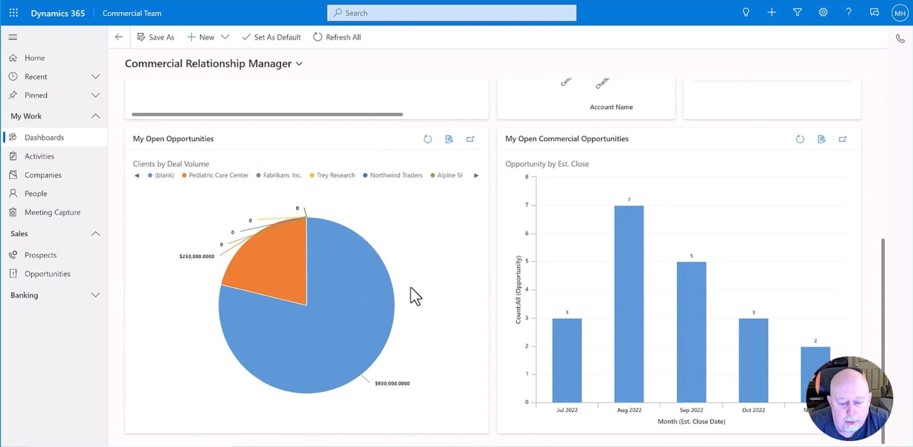Click the Aug 2022 bar
Viewport: 913px width, 447px height.
(629, 304)
